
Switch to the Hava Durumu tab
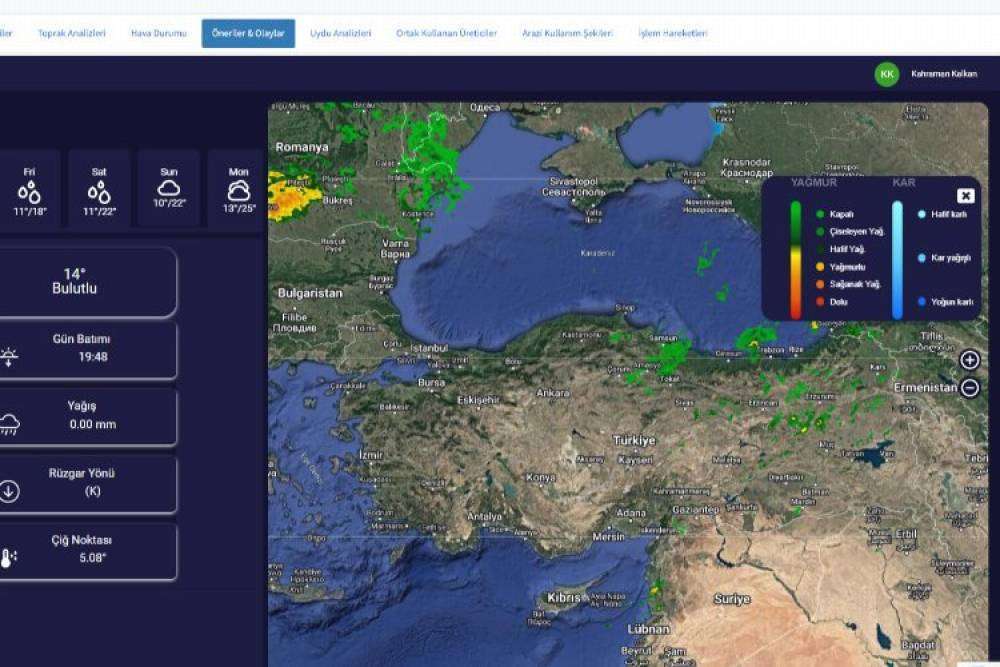(x=158, y=33)
